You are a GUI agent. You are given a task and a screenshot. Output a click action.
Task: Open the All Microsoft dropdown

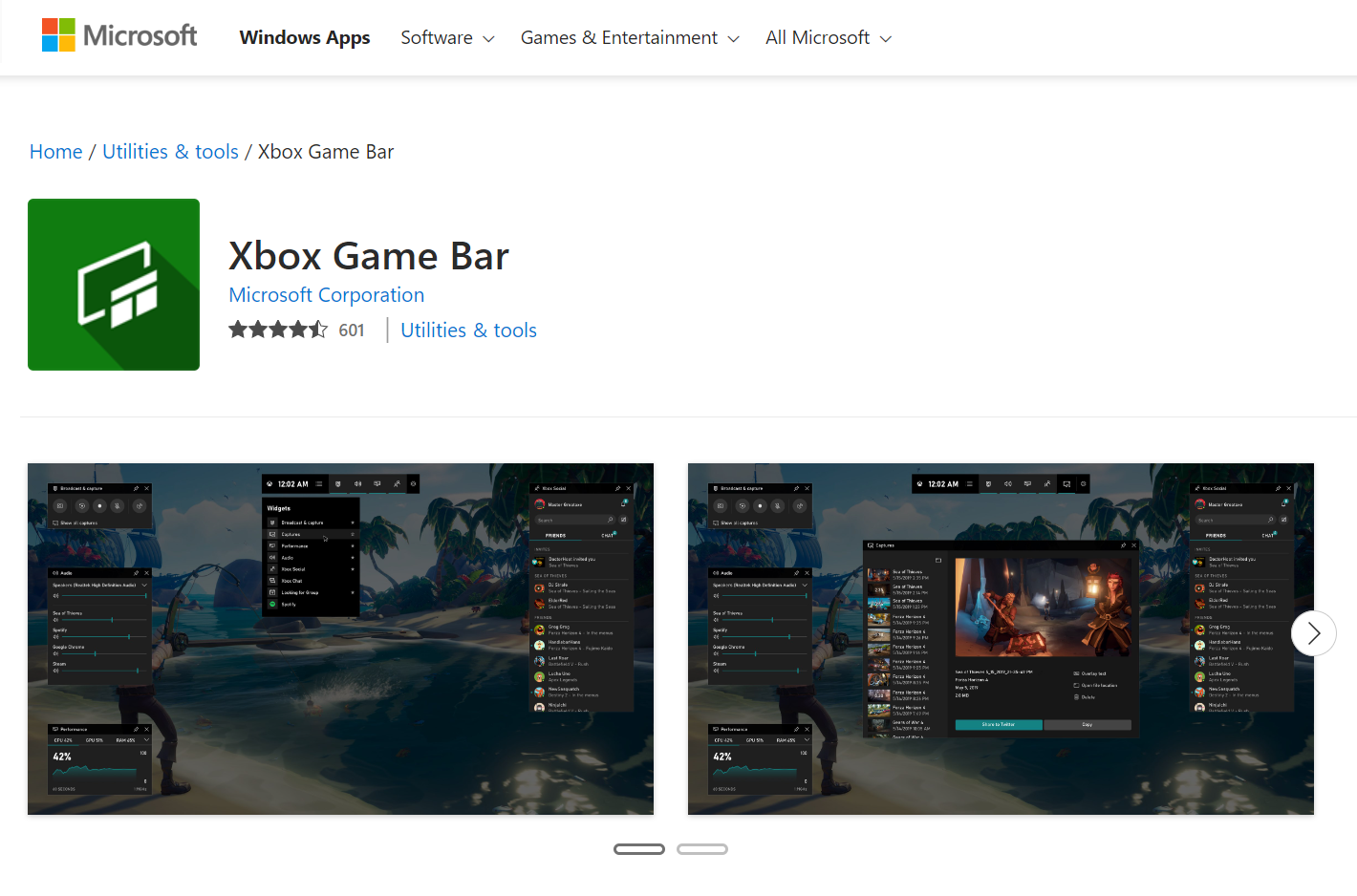[x=828, y=37]
